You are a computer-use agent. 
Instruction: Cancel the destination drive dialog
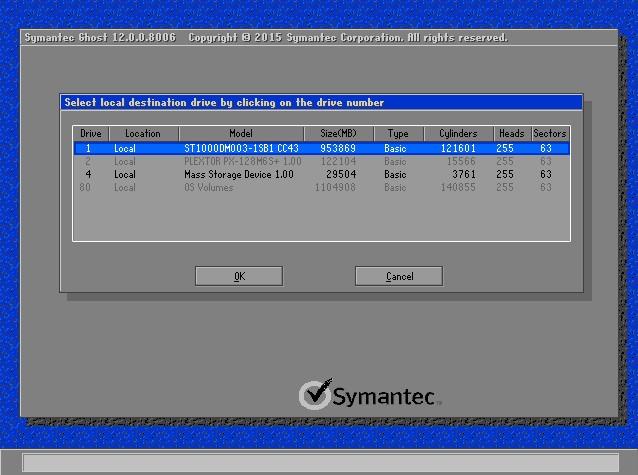399,276
